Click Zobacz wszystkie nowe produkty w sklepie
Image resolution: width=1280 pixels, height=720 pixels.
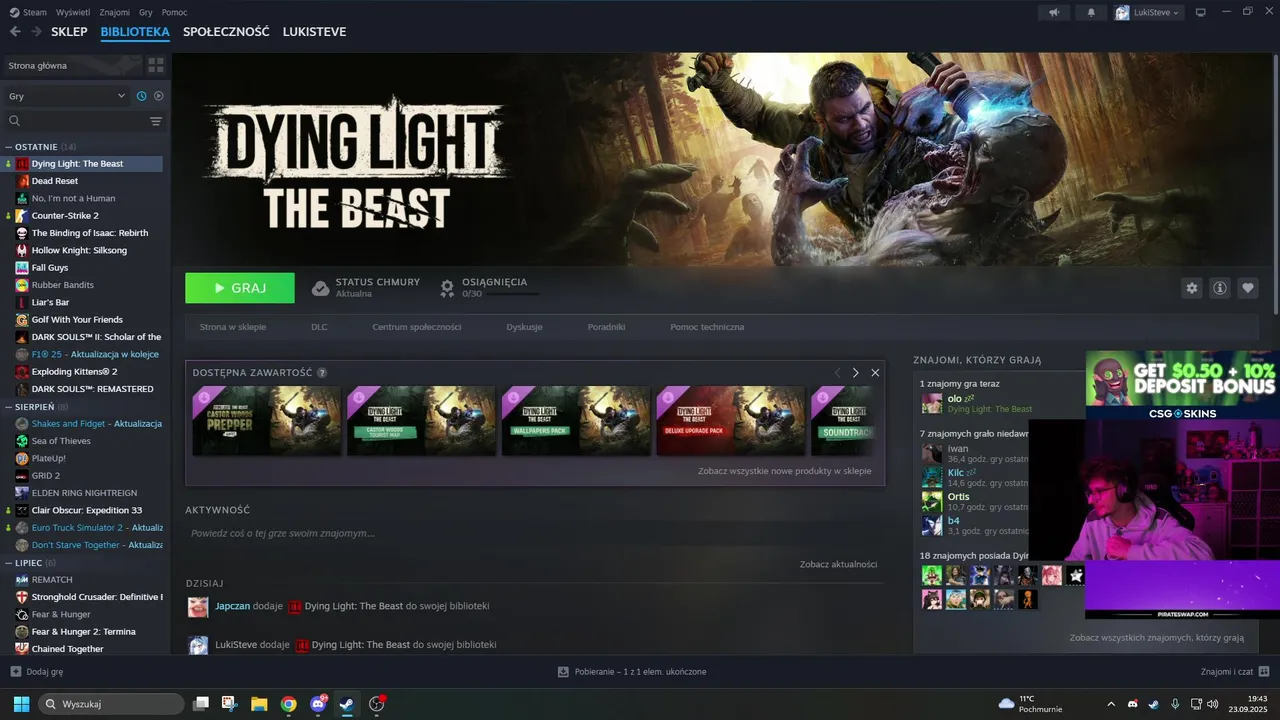point(785,471)
